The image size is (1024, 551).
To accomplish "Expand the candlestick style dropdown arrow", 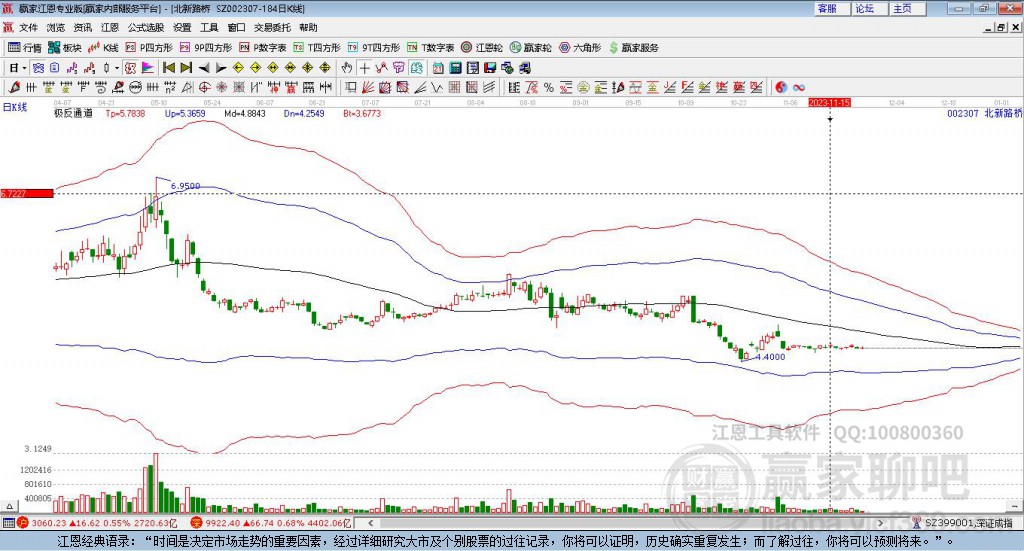I will point(117,68).
